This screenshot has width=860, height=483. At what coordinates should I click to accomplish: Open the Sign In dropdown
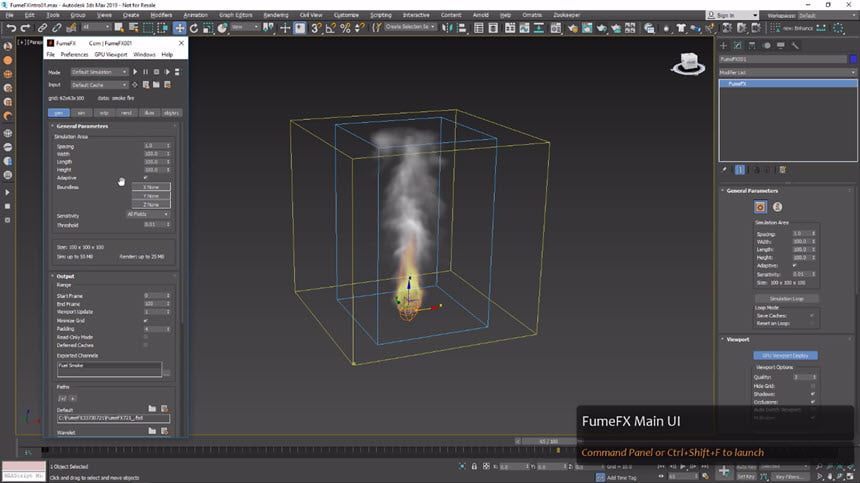pyautogui.click(x=732, y=15)
